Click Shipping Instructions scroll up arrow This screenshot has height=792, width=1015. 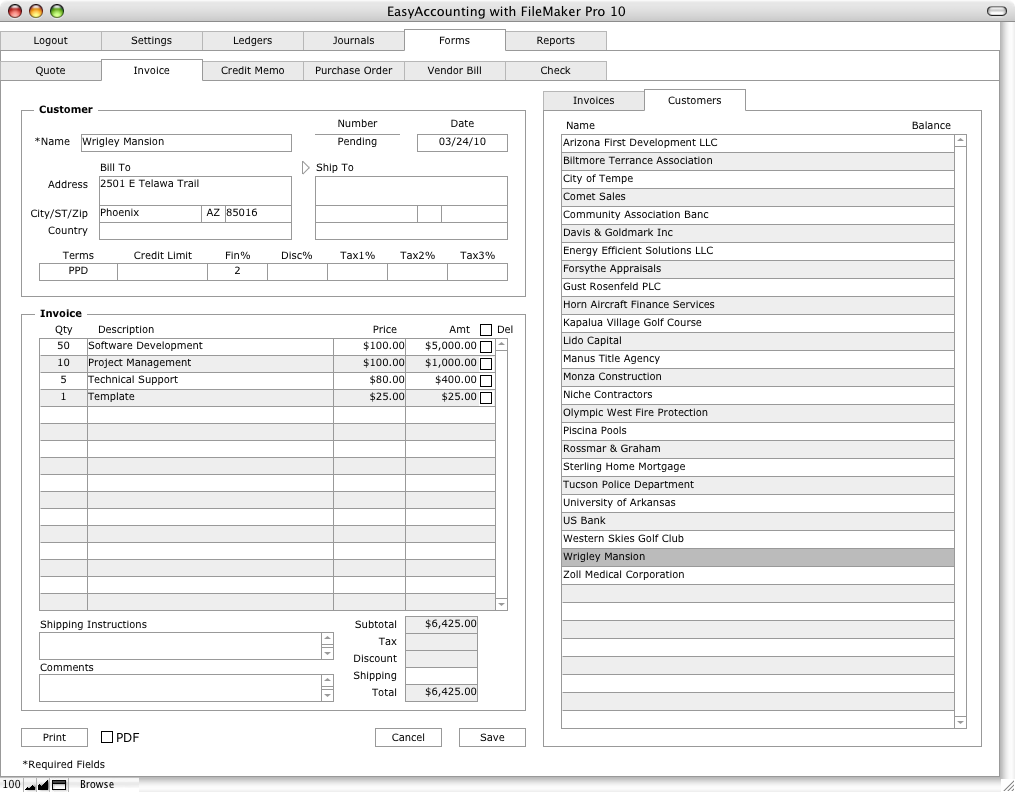(328, 639)
